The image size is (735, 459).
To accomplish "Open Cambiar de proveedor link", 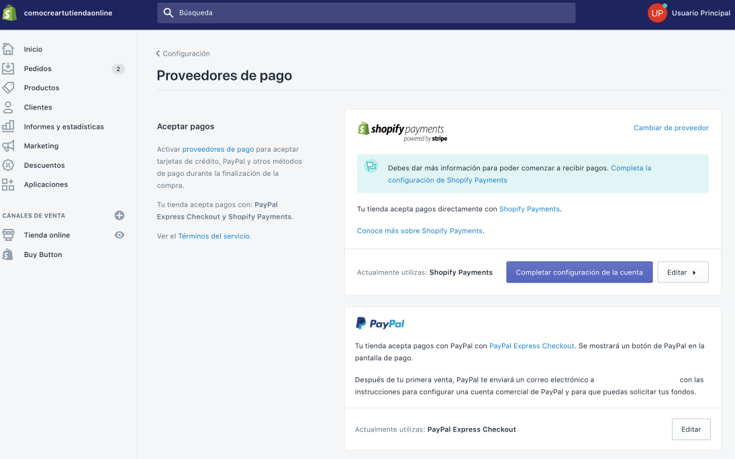I will click(670, 128).
